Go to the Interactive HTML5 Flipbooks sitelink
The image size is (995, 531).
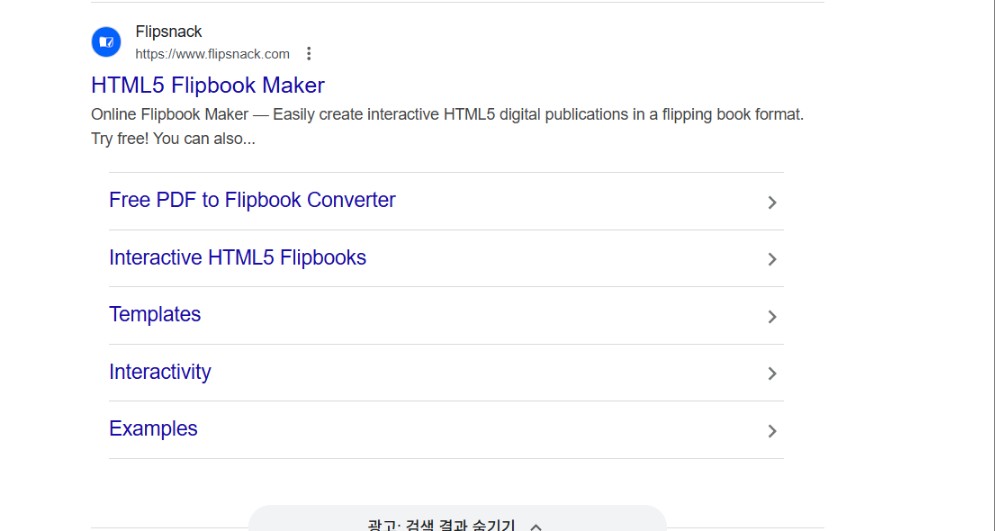[237, 258]
